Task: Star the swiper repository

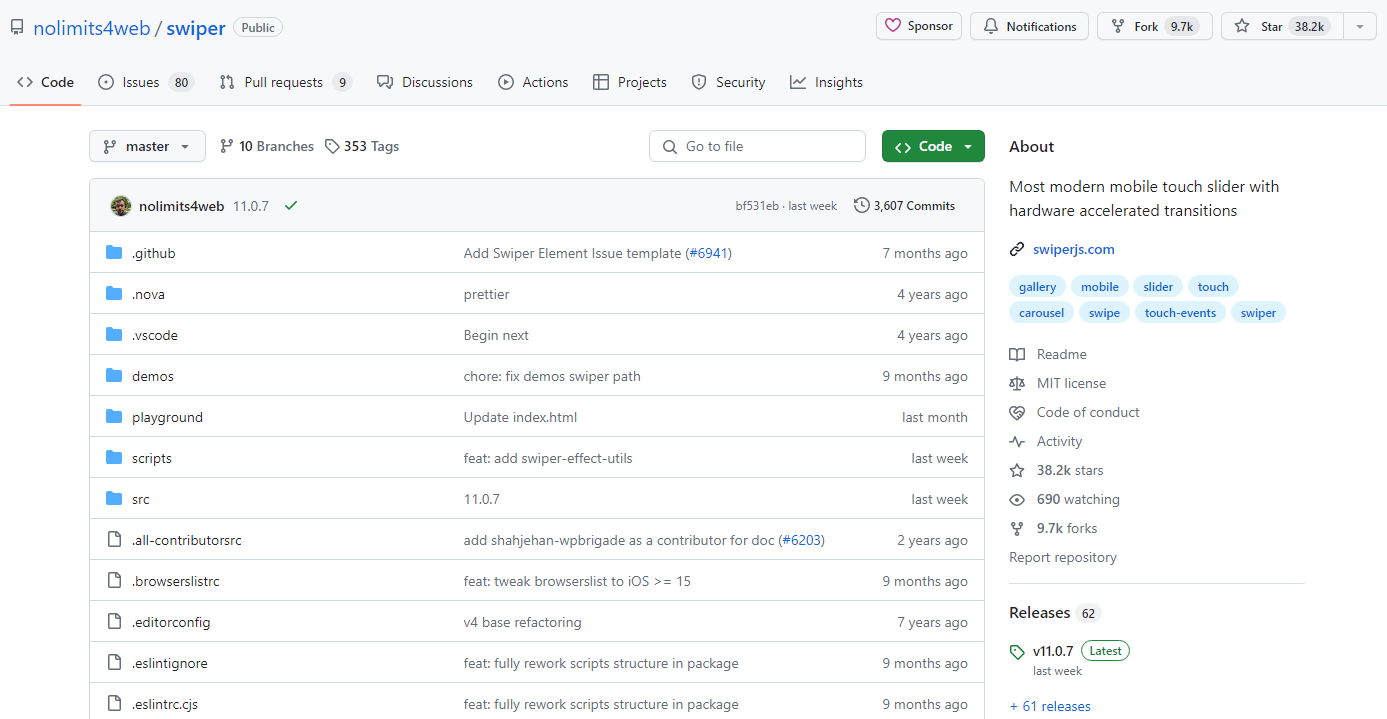Action: [1283, 26]
